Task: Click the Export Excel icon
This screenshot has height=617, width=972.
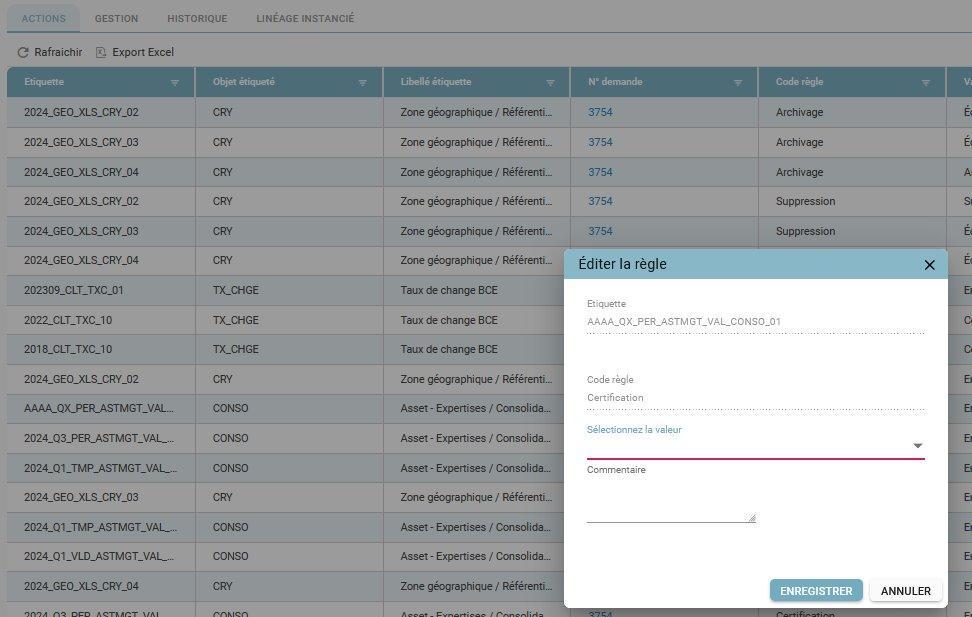Action: pyautogui.click(x=101, y=53)
